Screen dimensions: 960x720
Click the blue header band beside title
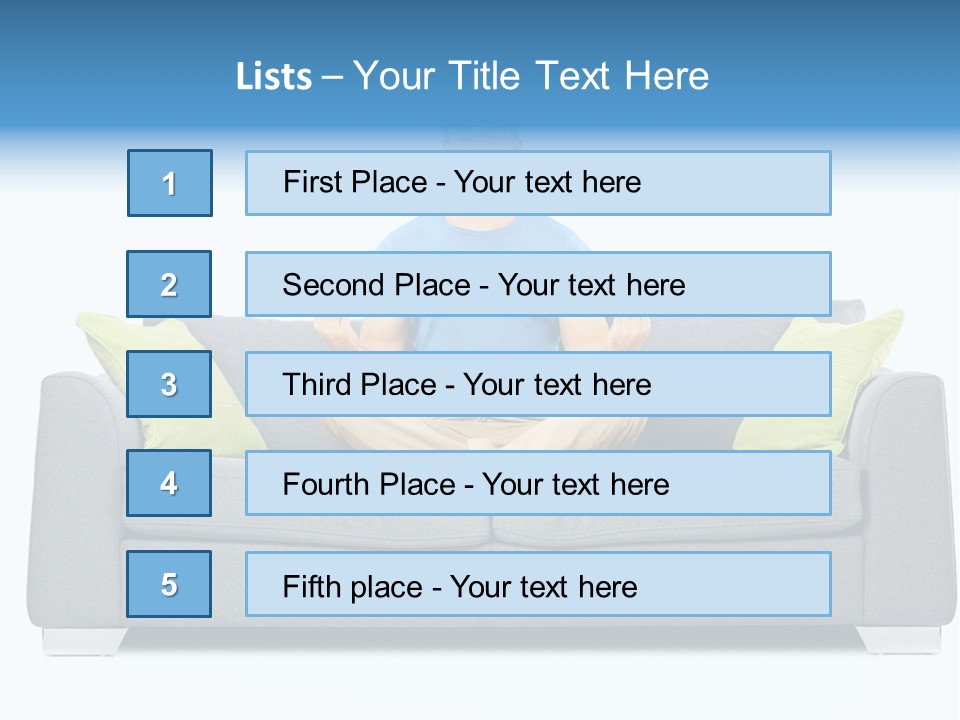coord(840,70)
